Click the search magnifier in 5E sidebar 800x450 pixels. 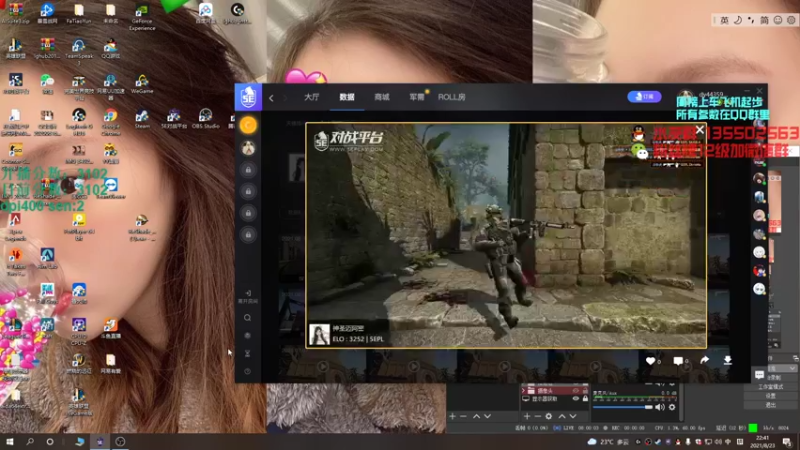pos(247,318)
